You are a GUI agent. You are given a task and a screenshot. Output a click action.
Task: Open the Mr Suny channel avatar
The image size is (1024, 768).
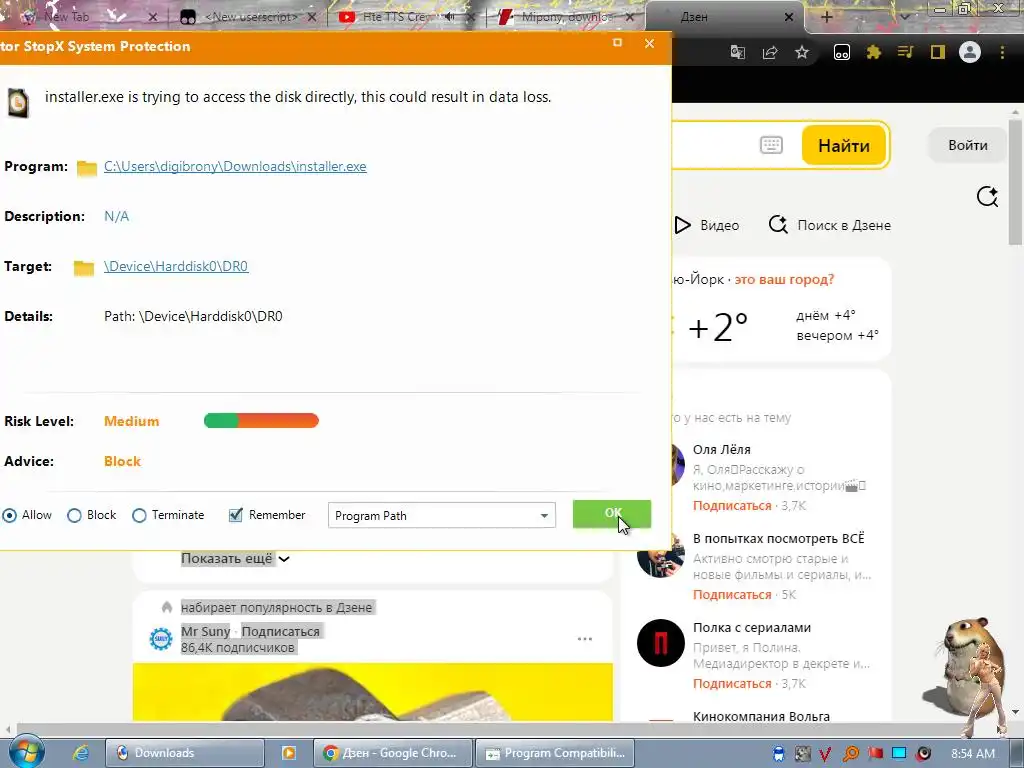[161, 639]
